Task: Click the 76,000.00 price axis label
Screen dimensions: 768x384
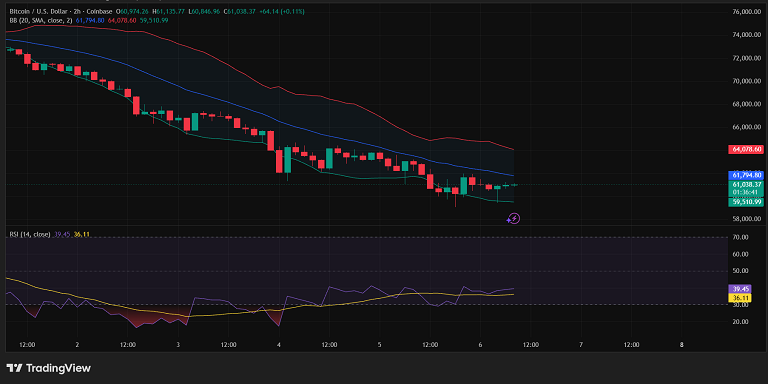Action: point(746,11)
